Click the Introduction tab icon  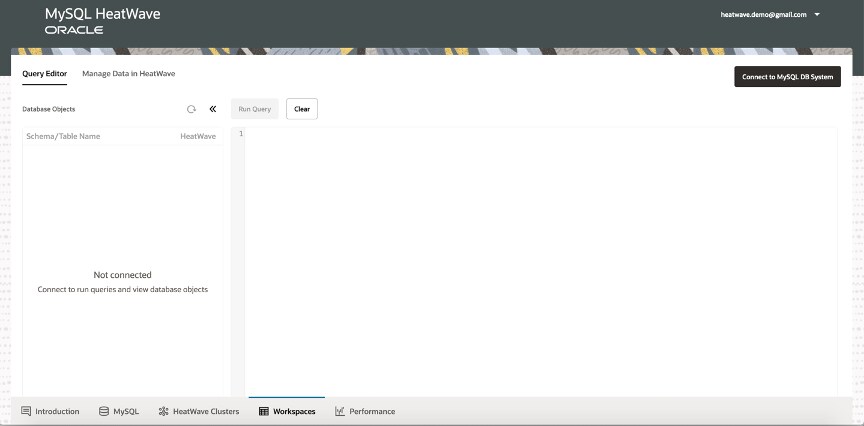pos(26,411)
